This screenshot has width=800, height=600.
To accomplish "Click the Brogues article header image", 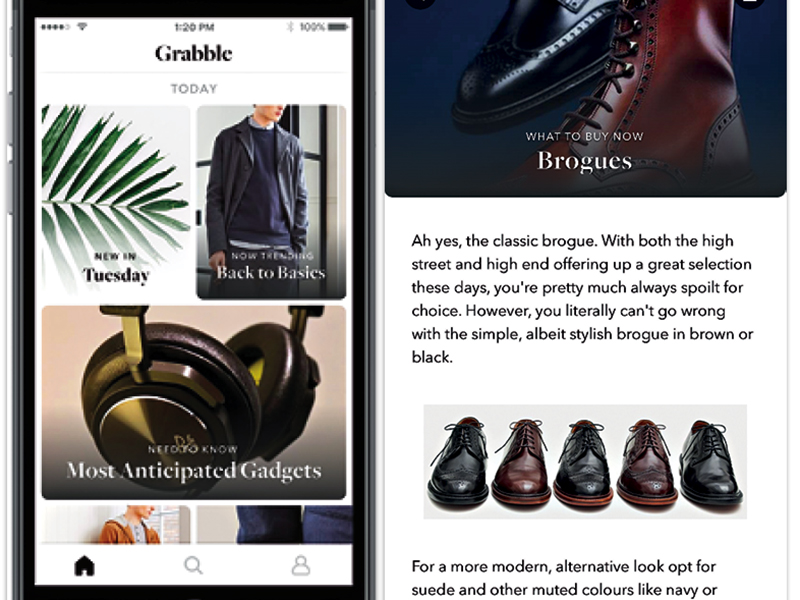I will (x=586, y=98).
